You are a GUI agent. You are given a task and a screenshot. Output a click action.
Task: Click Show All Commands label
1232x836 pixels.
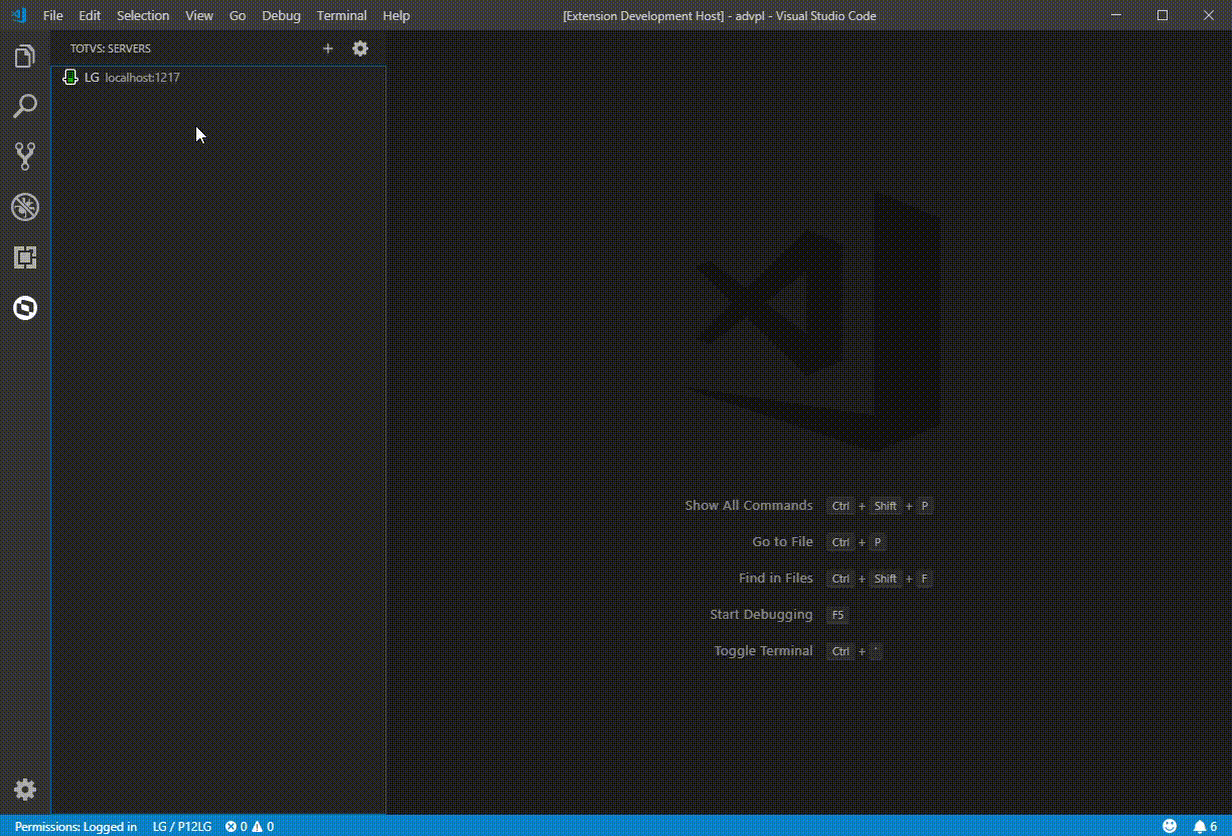[x=749, y=505]
